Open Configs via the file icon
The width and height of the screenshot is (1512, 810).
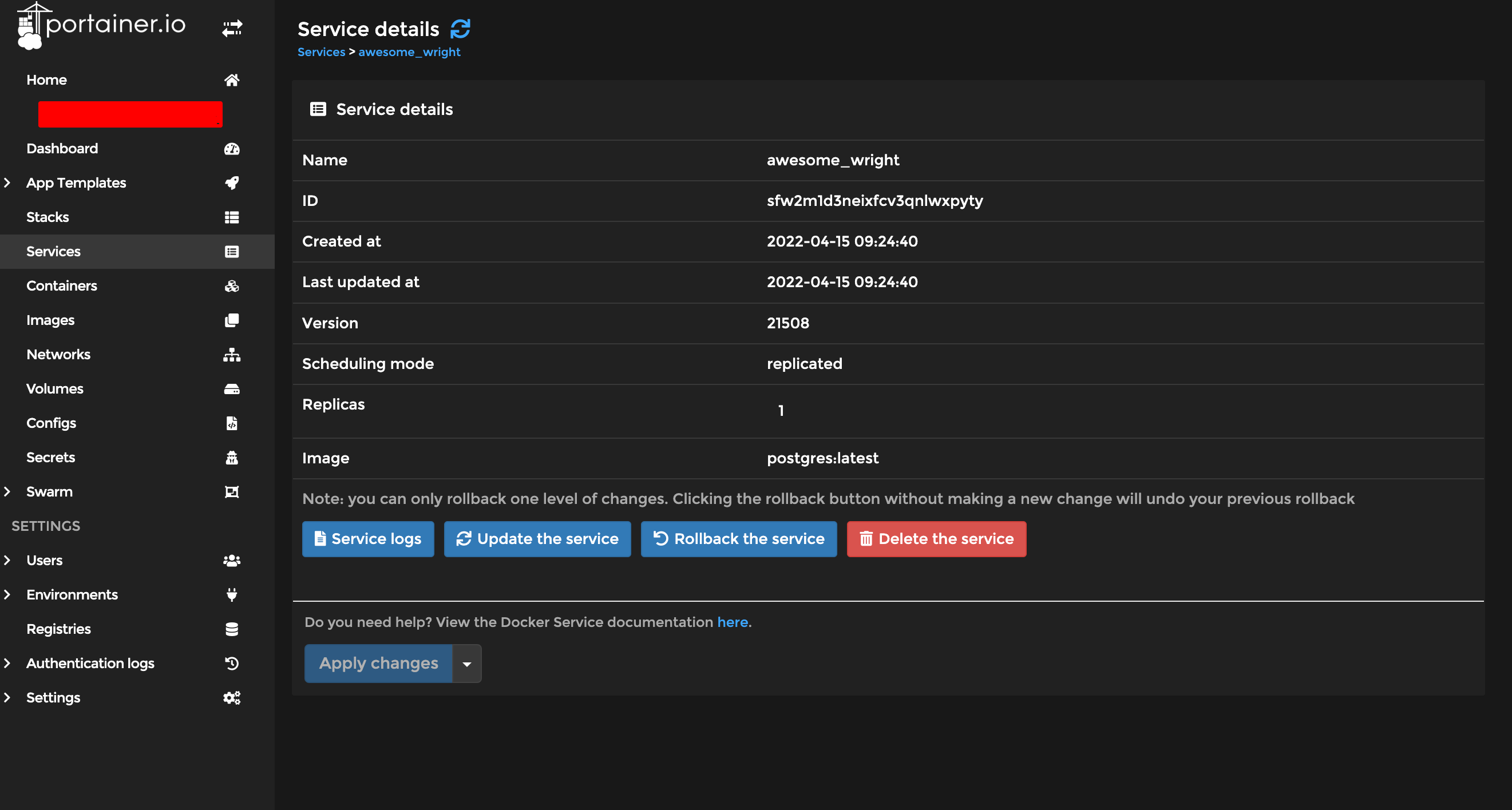(232, 423)
